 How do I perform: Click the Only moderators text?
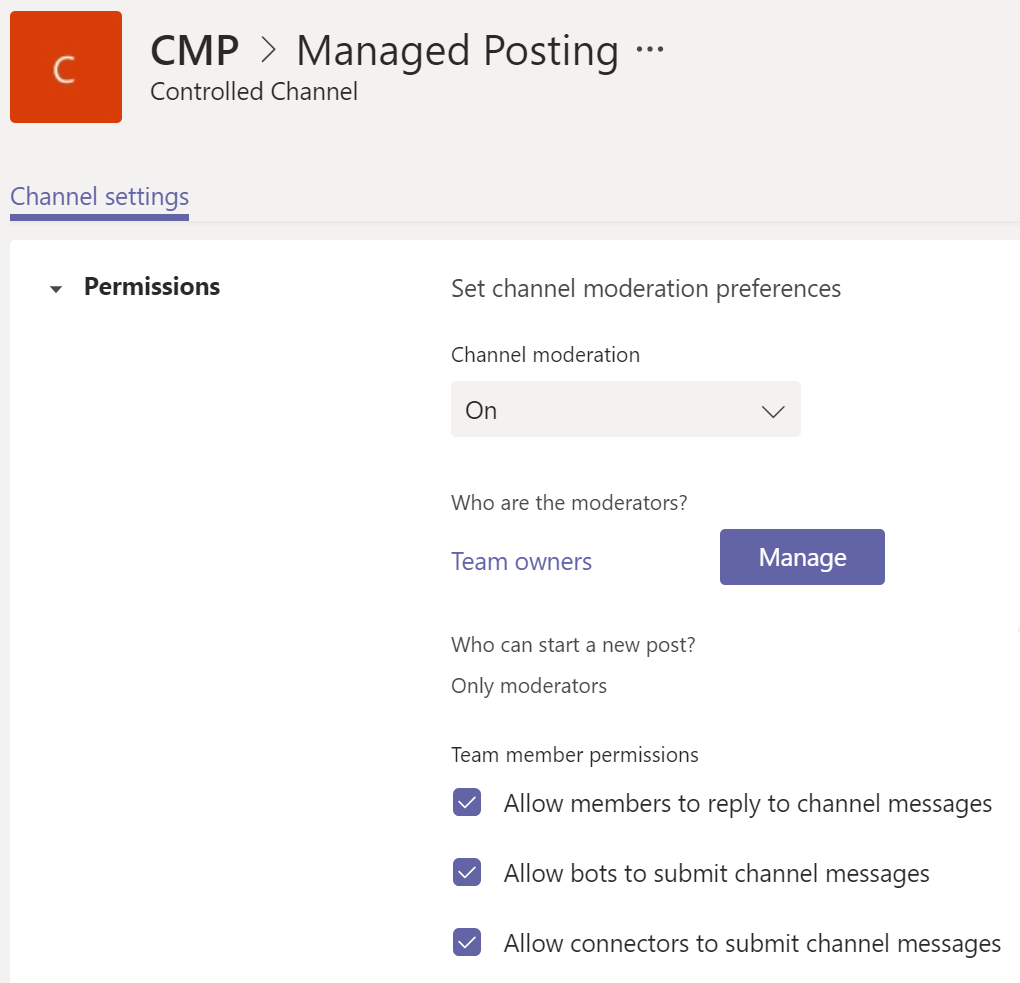pyautogui.click(x=529, y=686)
